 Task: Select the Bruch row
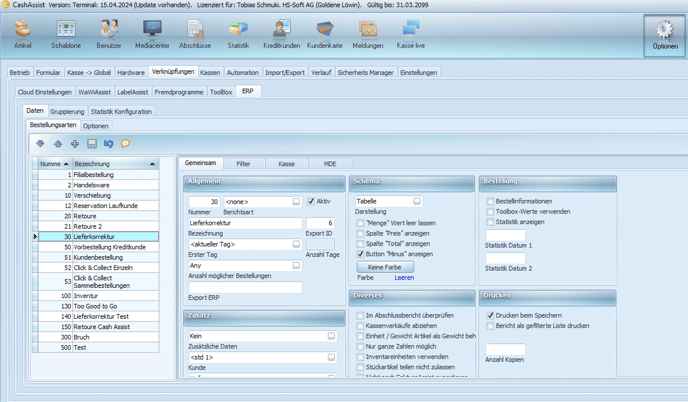click(x=98, y=337)
